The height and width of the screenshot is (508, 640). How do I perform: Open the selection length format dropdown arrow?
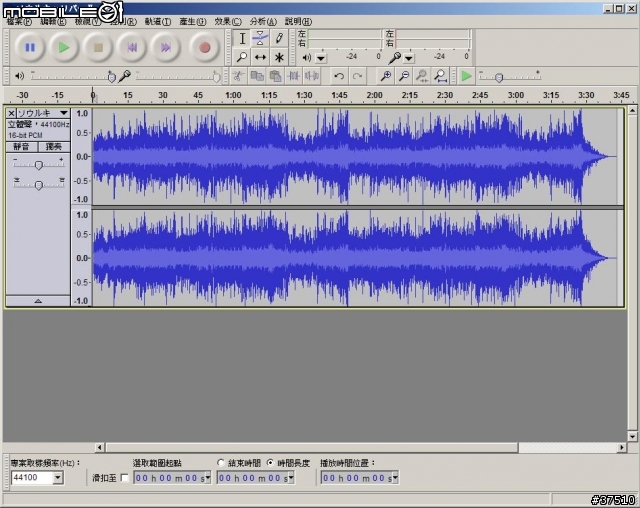(x=291, y=478)
